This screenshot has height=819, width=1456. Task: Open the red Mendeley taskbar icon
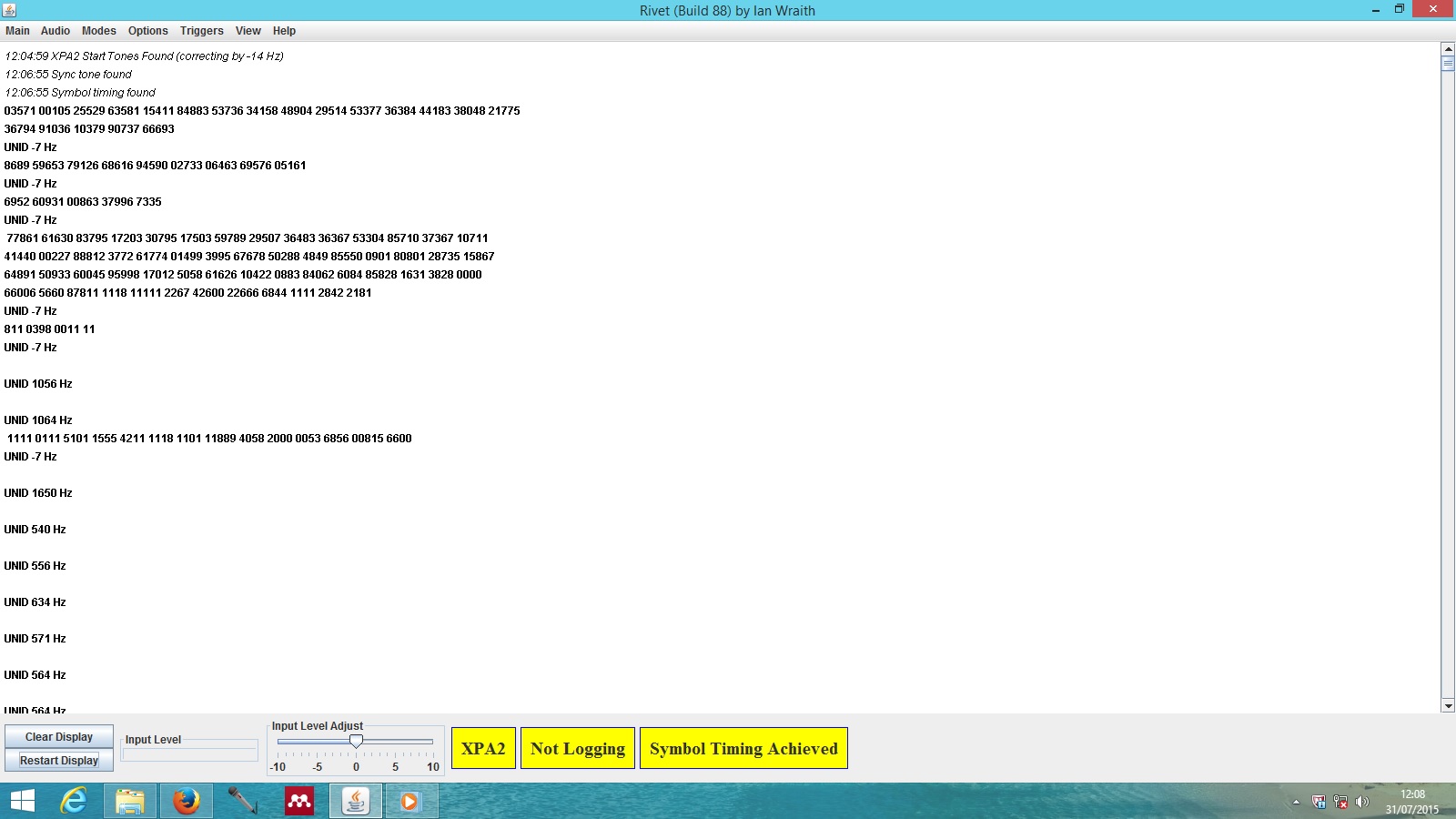click(x=298, y=801)
